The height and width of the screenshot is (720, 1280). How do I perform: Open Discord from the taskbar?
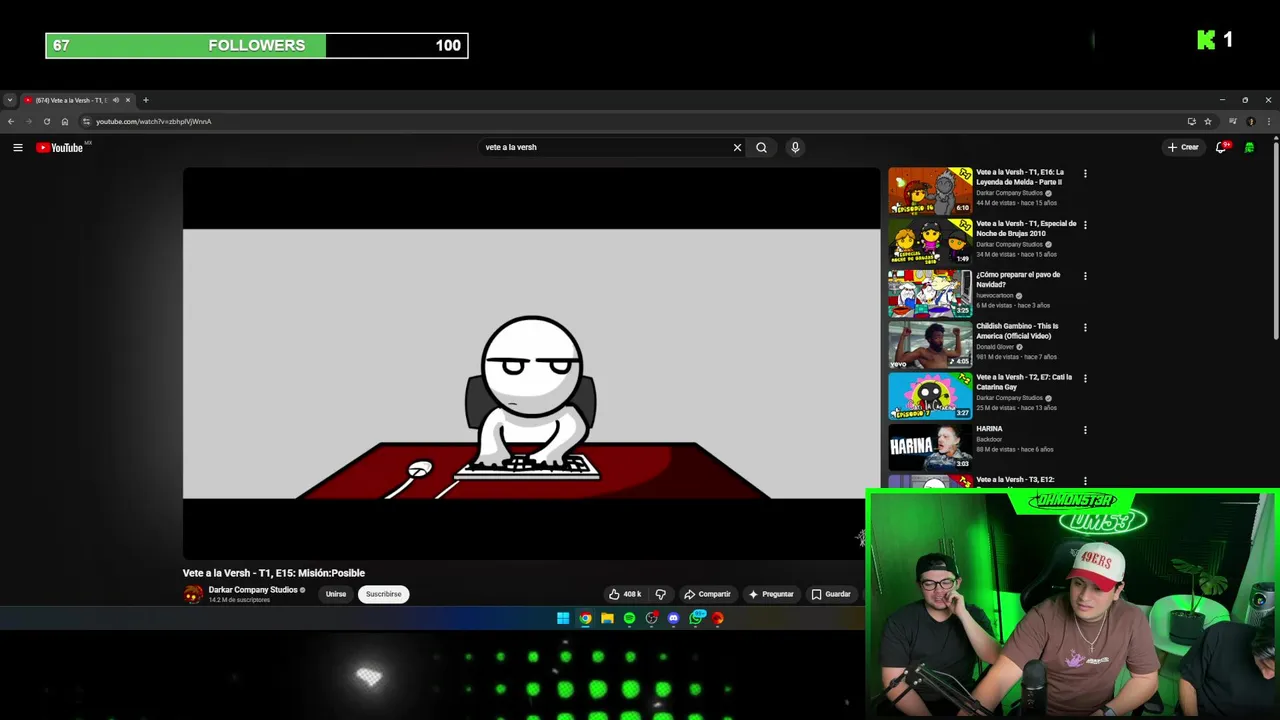pos(673,618)
